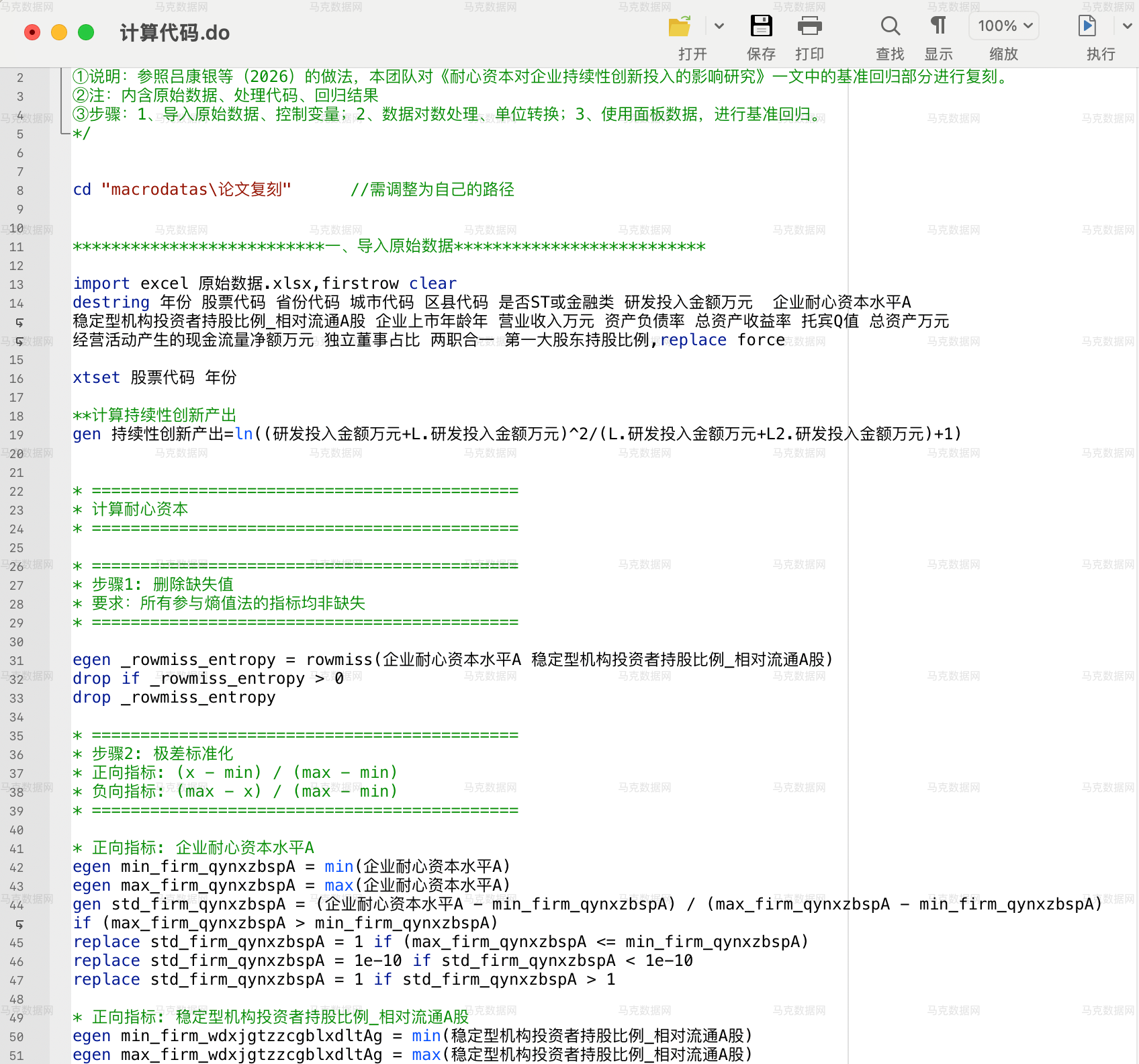This screenshot has height=1064, width=1139.
Task: Click the **计算持续性创新产出 comment
Action: pyautogui.click(x=154, y=415)
